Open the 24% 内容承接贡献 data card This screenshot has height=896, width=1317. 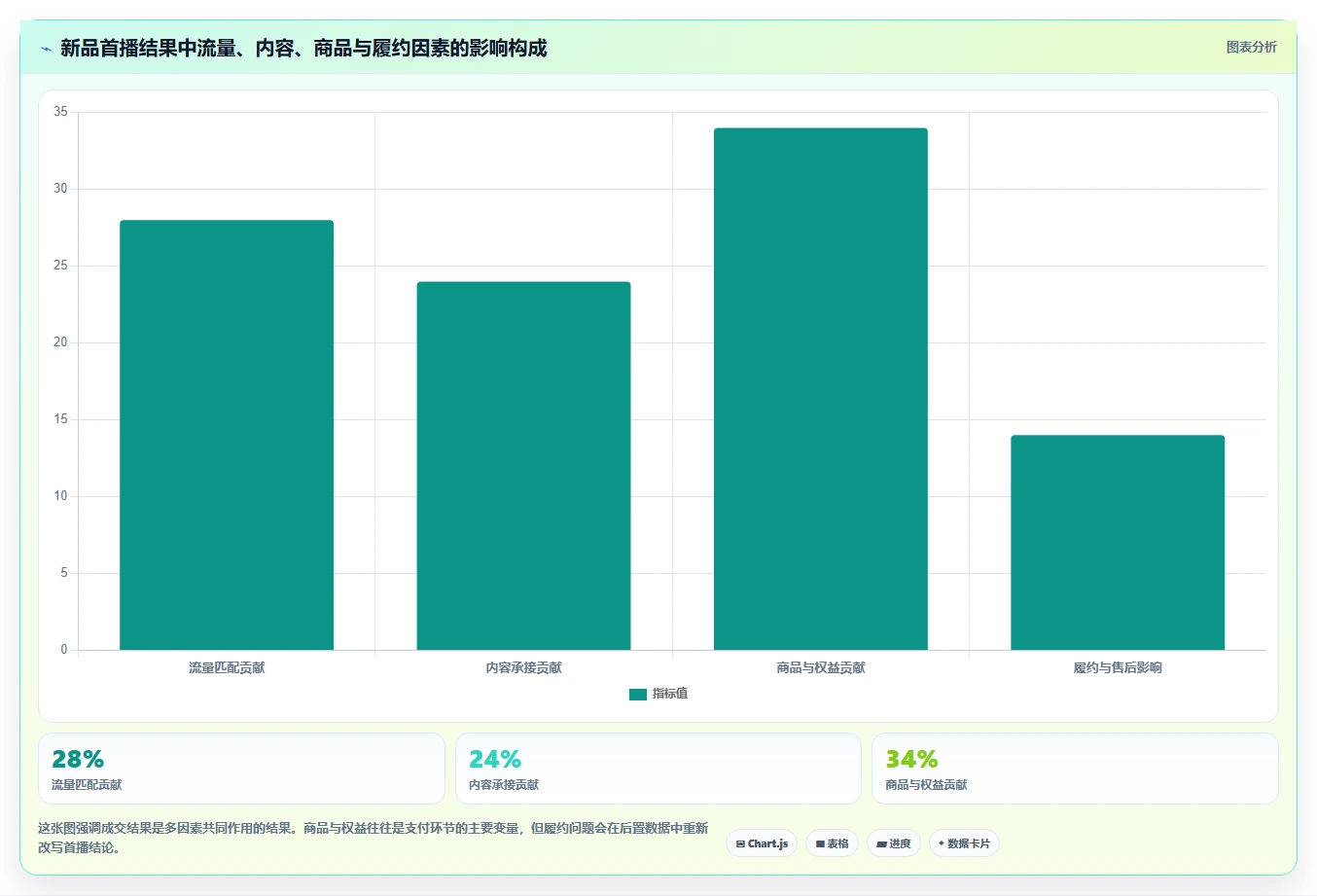(658, 769)
